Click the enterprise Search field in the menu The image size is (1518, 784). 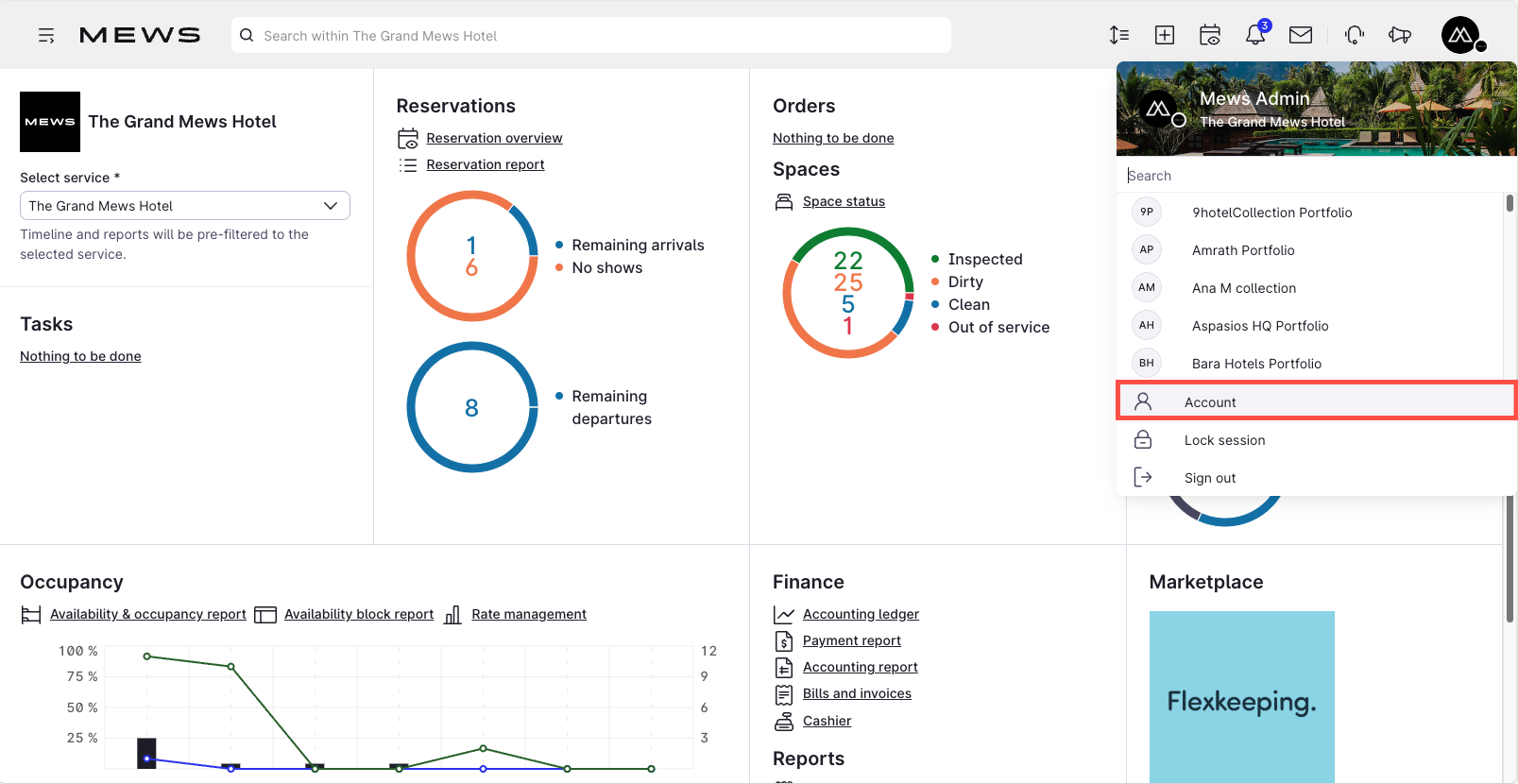[1315, 176]
